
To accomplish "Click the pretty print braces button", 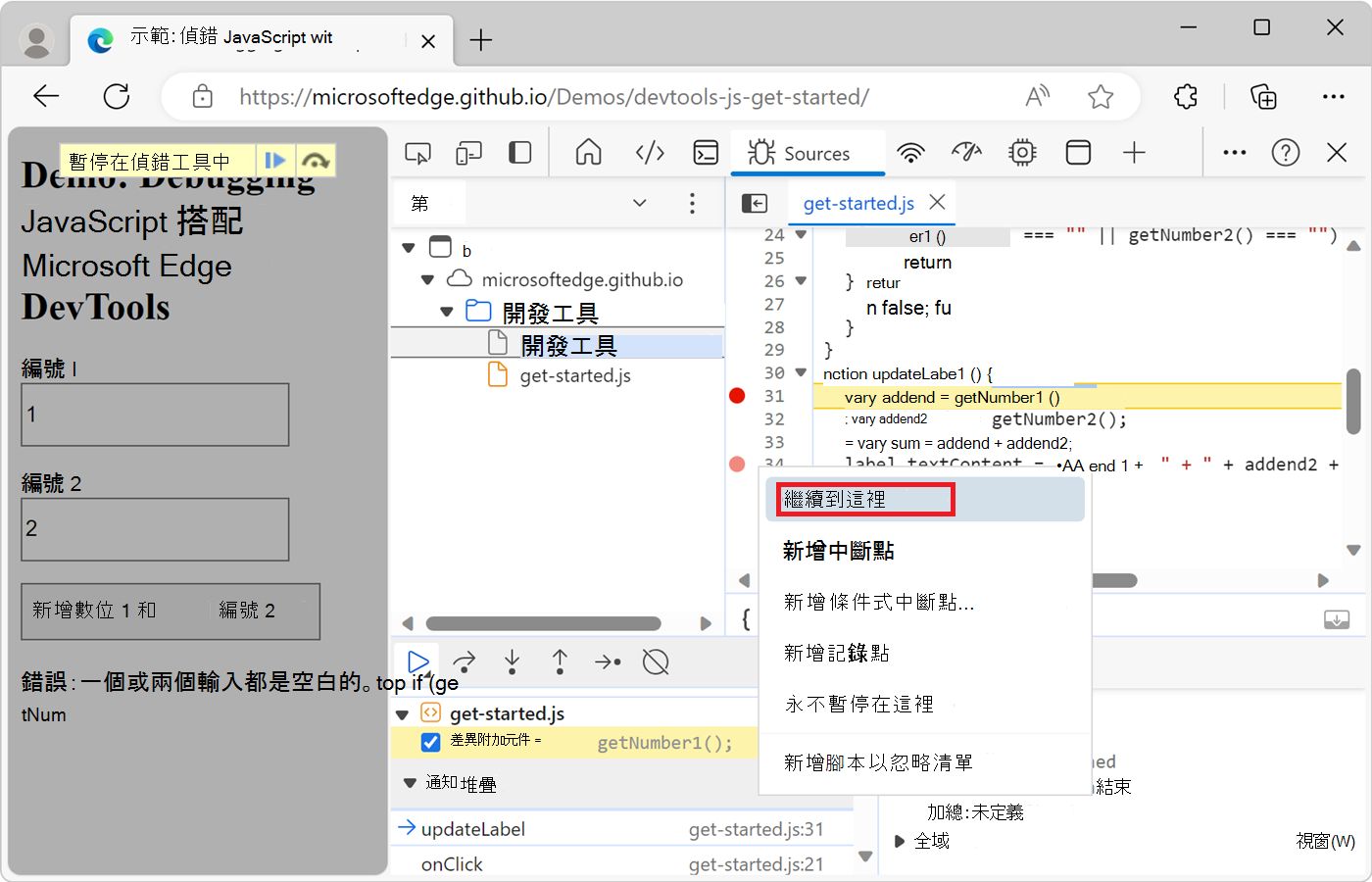I will pyautogui.click(x=746, y=618).
